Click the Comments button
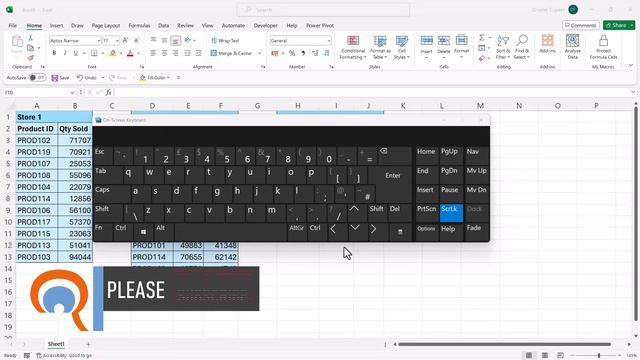The image size is (640, 360). pyautogui.click(x=581, y=25)
